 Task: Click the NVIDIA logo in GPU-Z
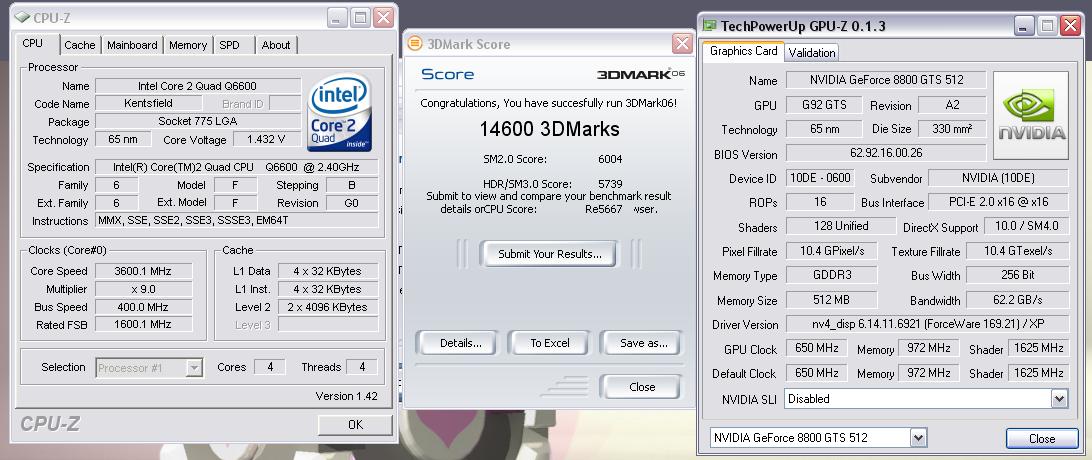pos(1031,116)
